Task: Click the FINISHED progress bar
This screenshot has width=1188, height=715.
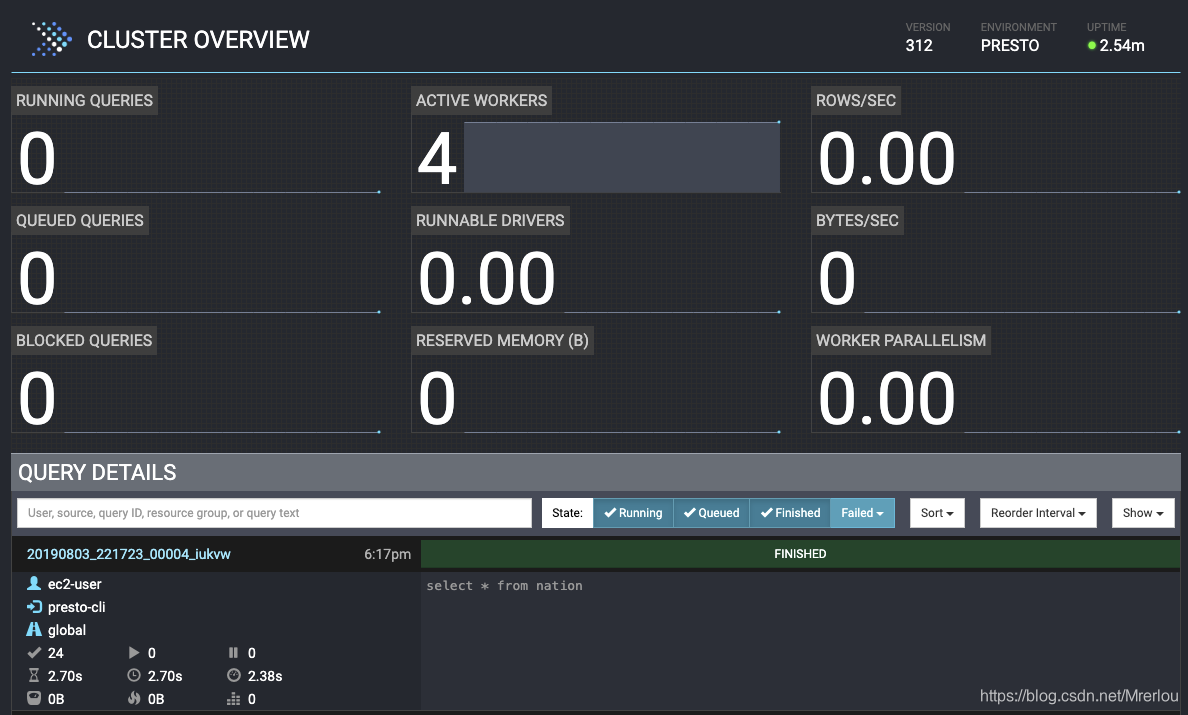Action: (800, 554)
